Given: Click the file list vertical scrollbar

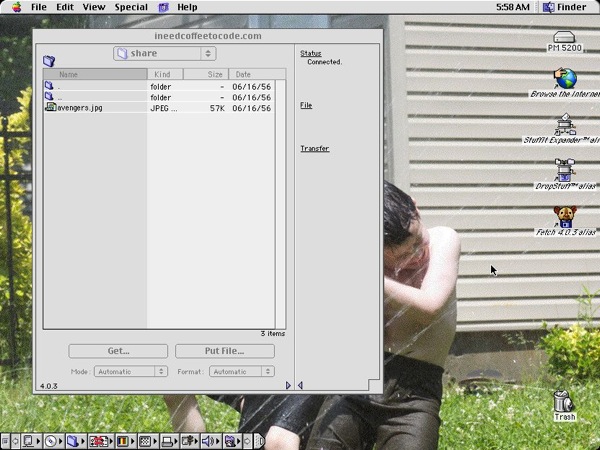Looking at the screenshot, I should click(280, 204).
